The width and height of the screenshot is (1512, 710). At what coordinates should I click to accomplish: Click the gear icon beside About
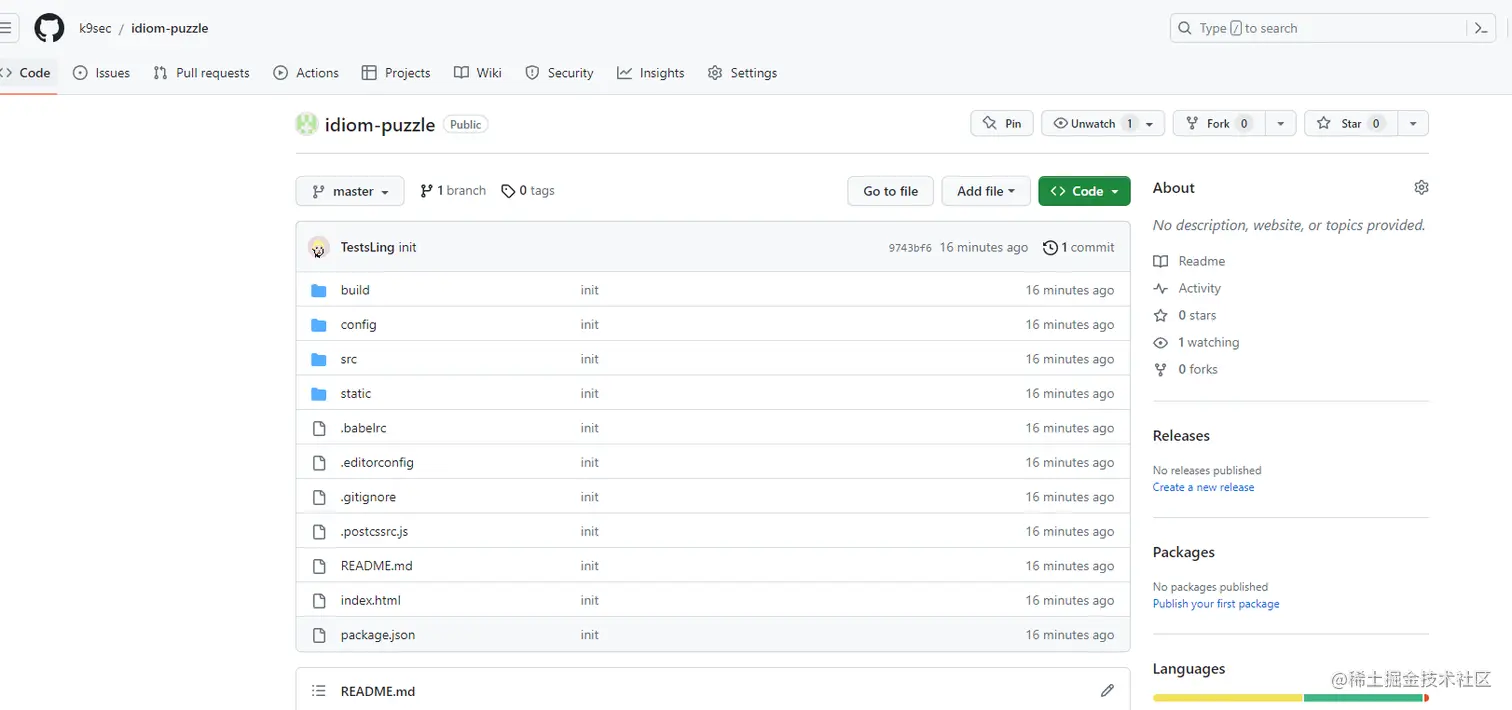pyautogui.click(x=1421, y=188)
